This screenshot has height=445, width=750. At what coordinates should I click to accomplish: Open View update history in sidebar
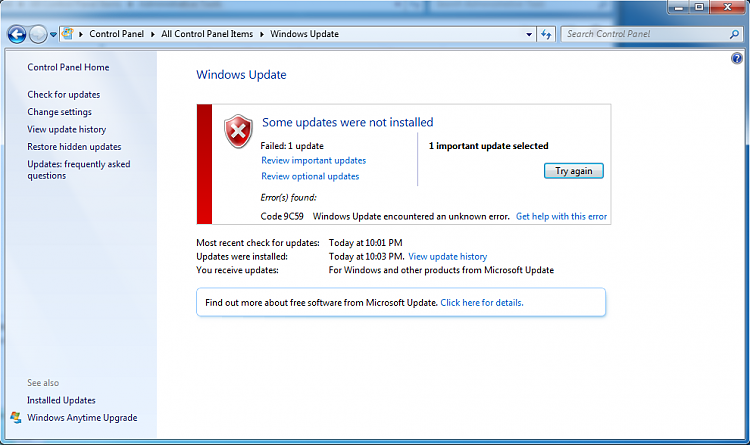click(66, 130)
